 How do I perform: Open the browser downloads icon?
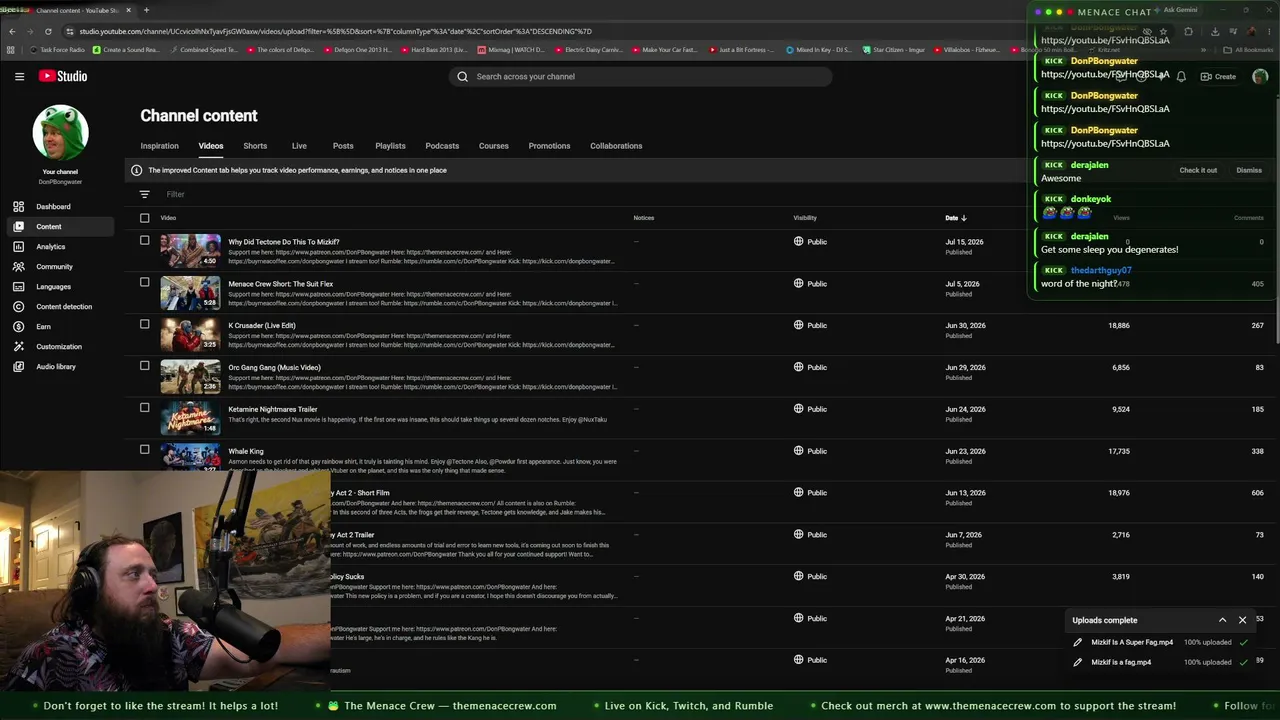point(1214,31)
